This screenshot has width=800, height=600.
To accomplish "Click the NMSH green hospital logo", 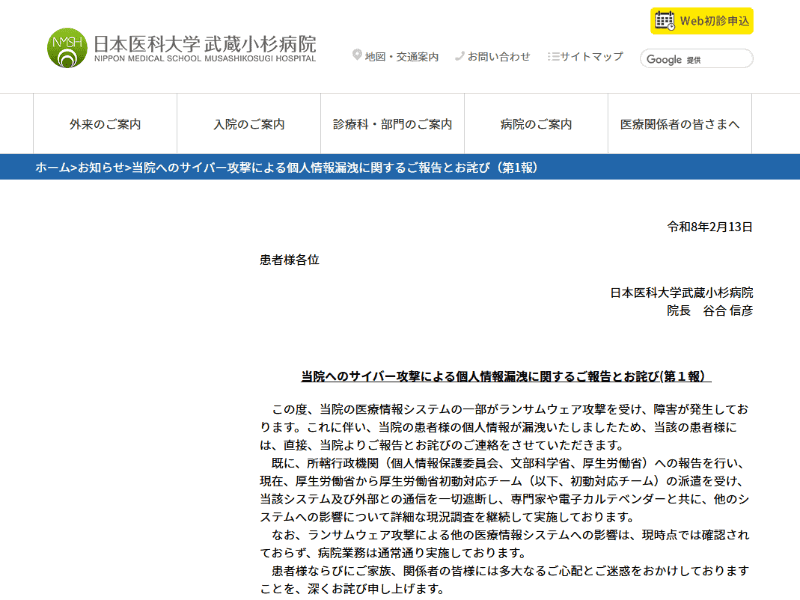I will (67, 48).
